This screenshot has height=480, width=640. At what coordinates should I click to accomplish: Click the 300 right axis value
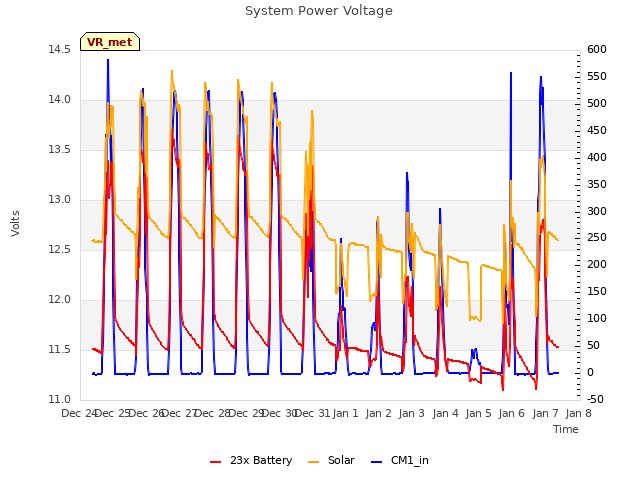[597, 211]
